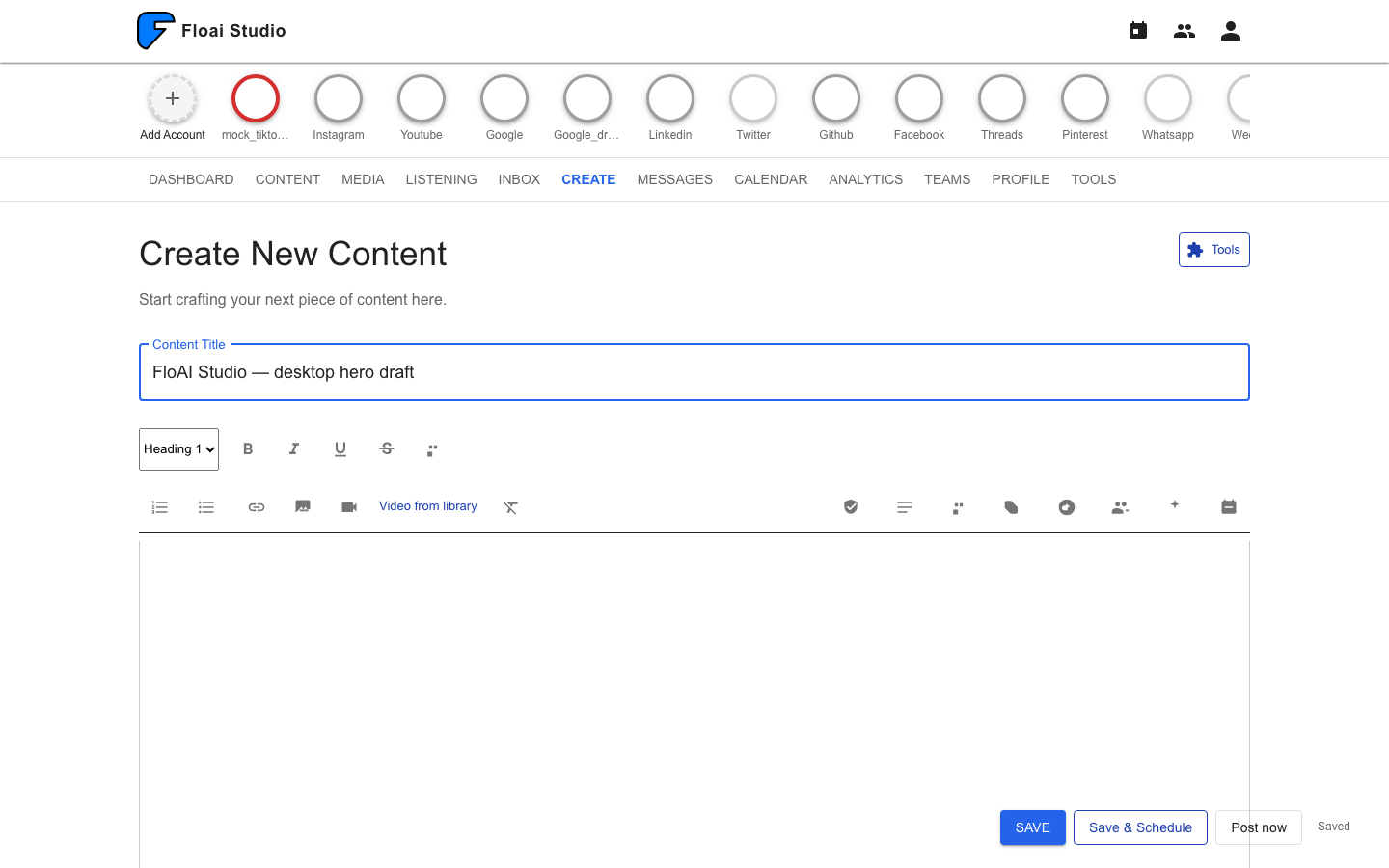Viewport: 1389px width, 868px height.
Task: Switch to the CALENDAR tab
Action: (x=771, y=179)
